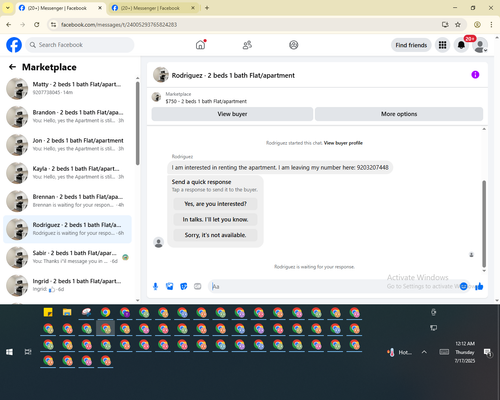
Task: Open Task View on the taskbar
Action: [x=28, y=352]
